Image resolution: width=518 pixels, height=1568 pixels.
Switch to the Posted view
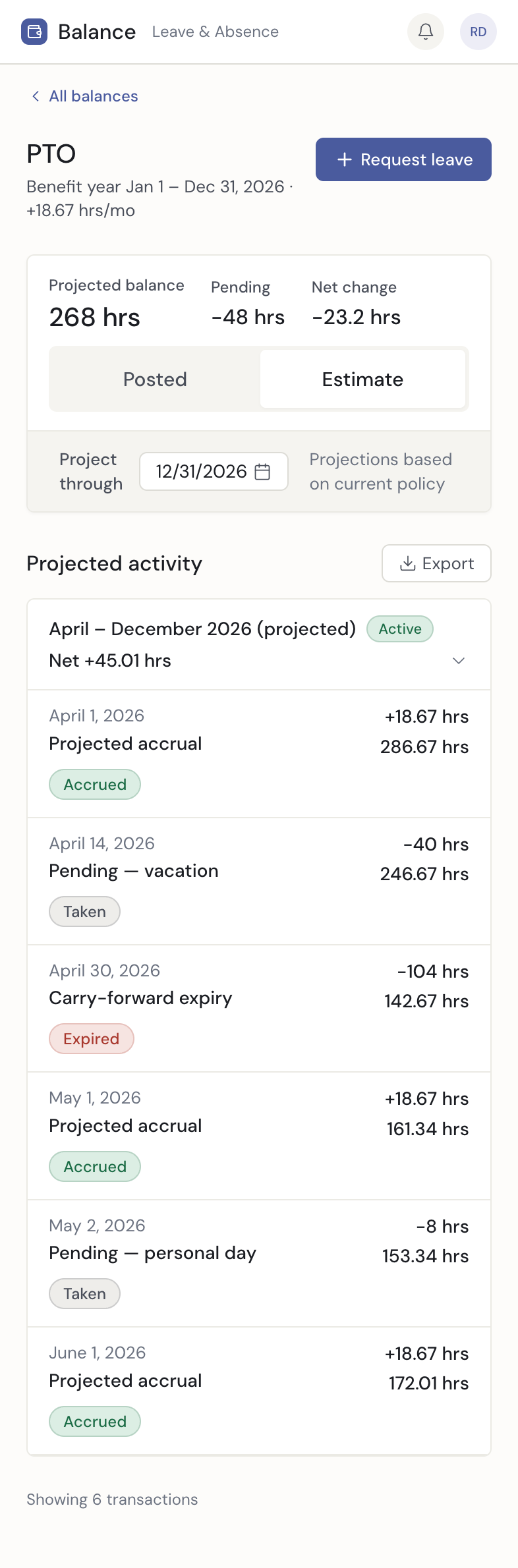[x=155, y=379]
